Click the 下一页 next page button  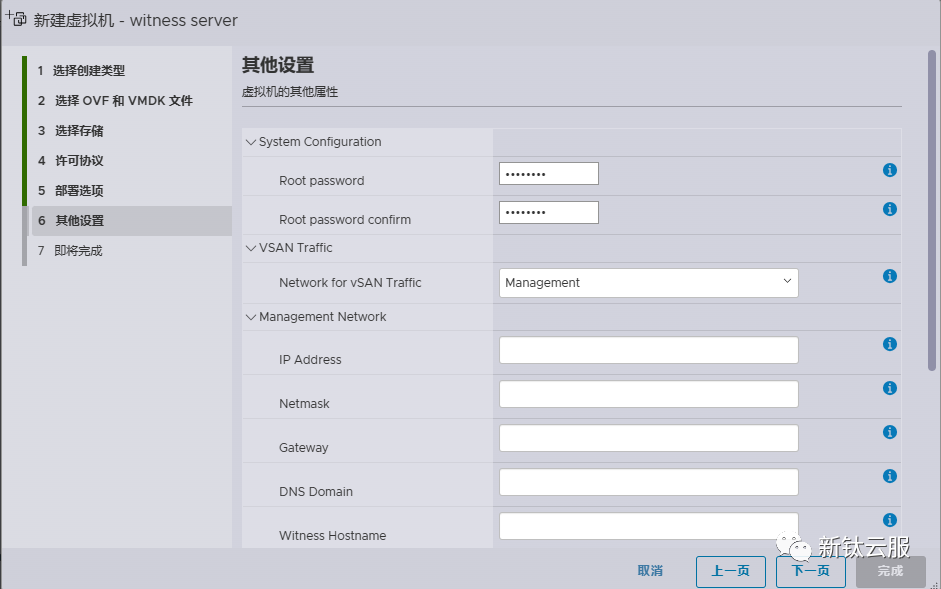tap(810, 572)
